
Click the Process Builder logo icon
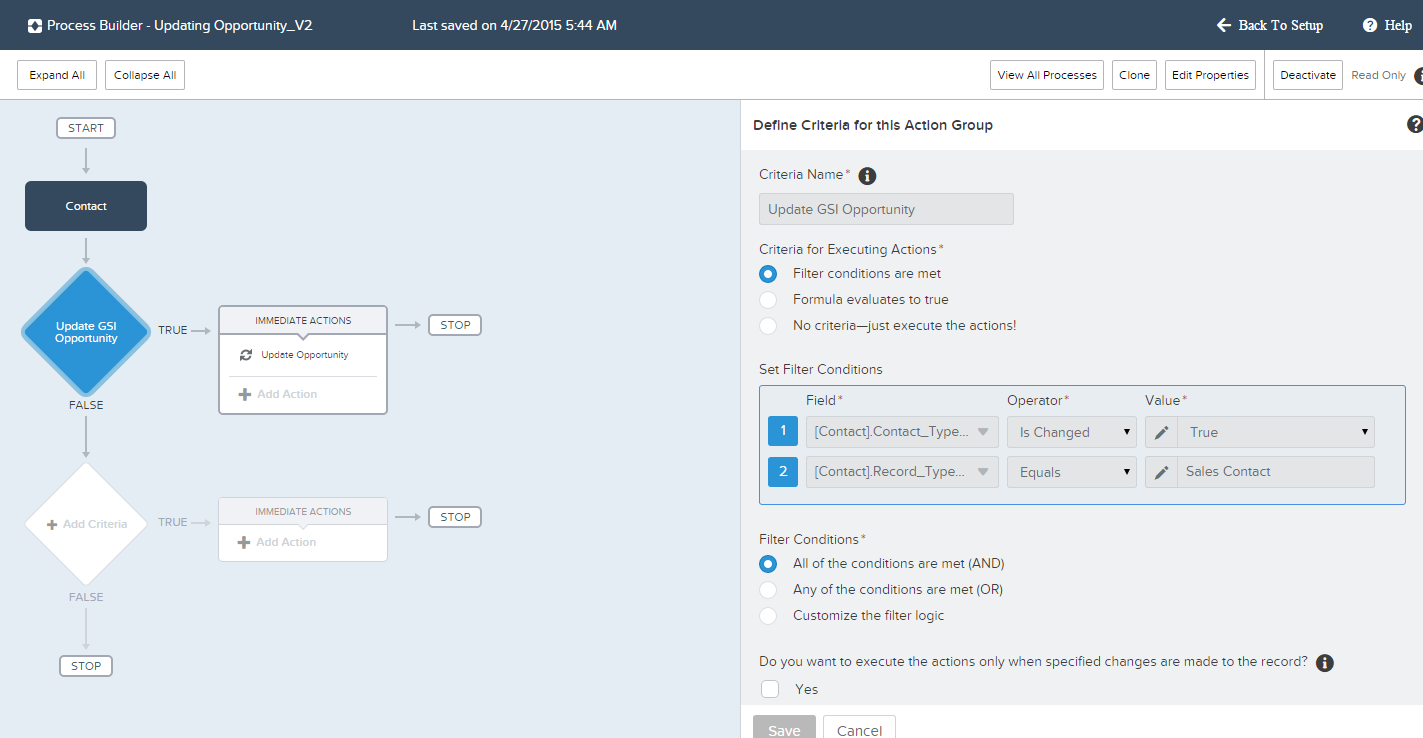pyautogui.click(x=35, y=26)
